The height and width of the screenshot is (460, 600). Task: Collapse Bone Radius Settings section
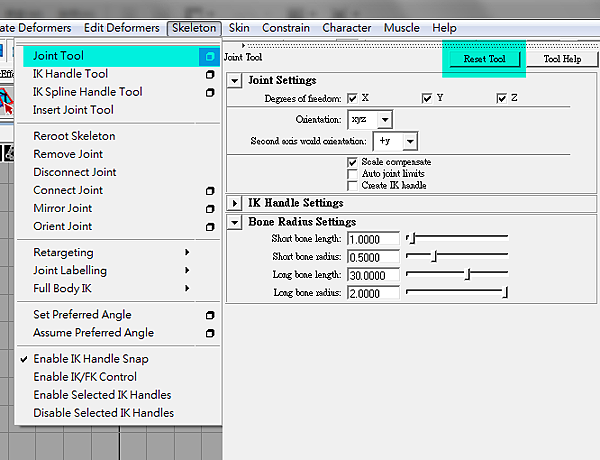click(x=235, y=222)
